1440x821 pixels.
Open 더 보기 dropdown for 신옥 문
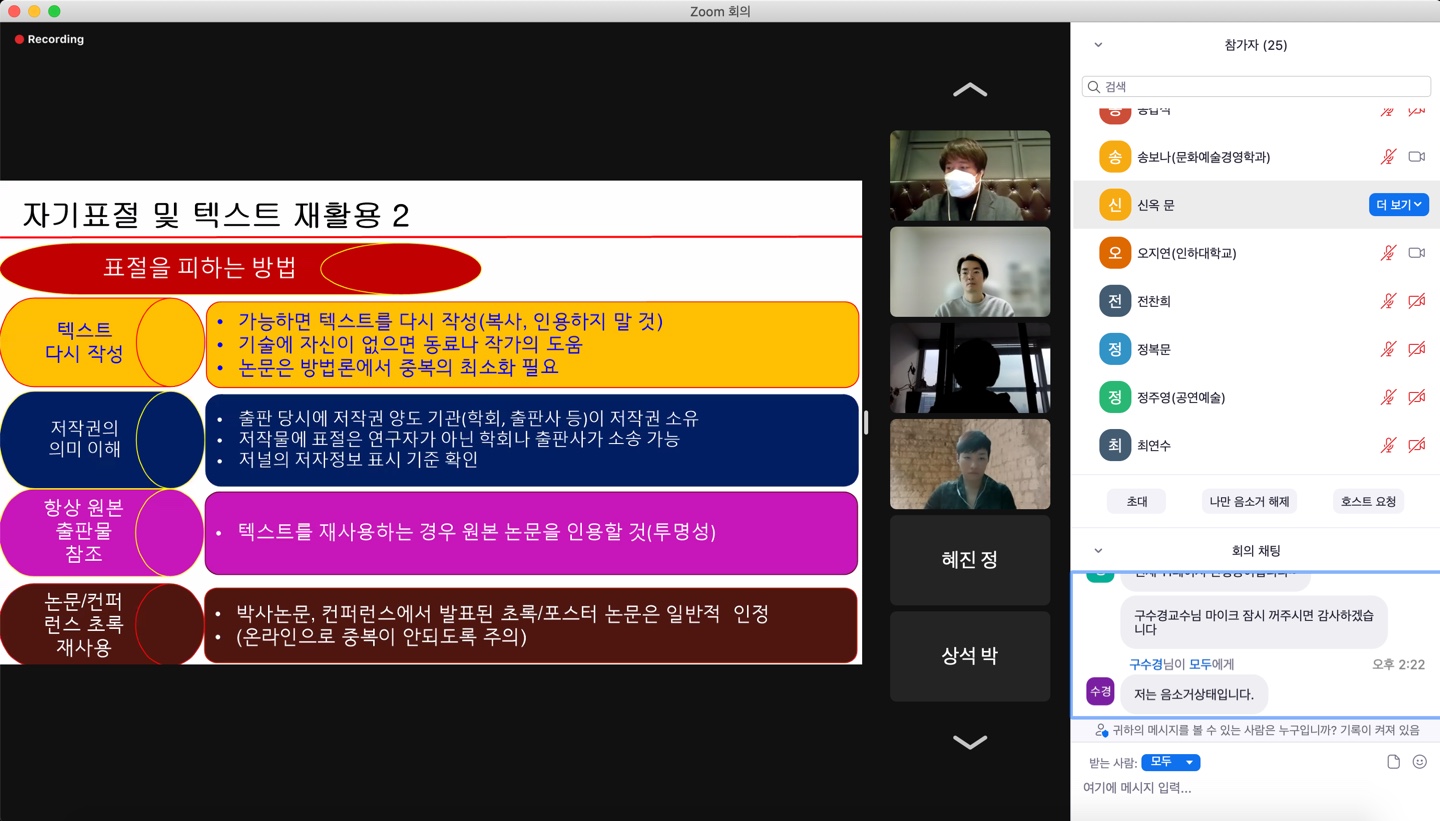coord(1398,205)
